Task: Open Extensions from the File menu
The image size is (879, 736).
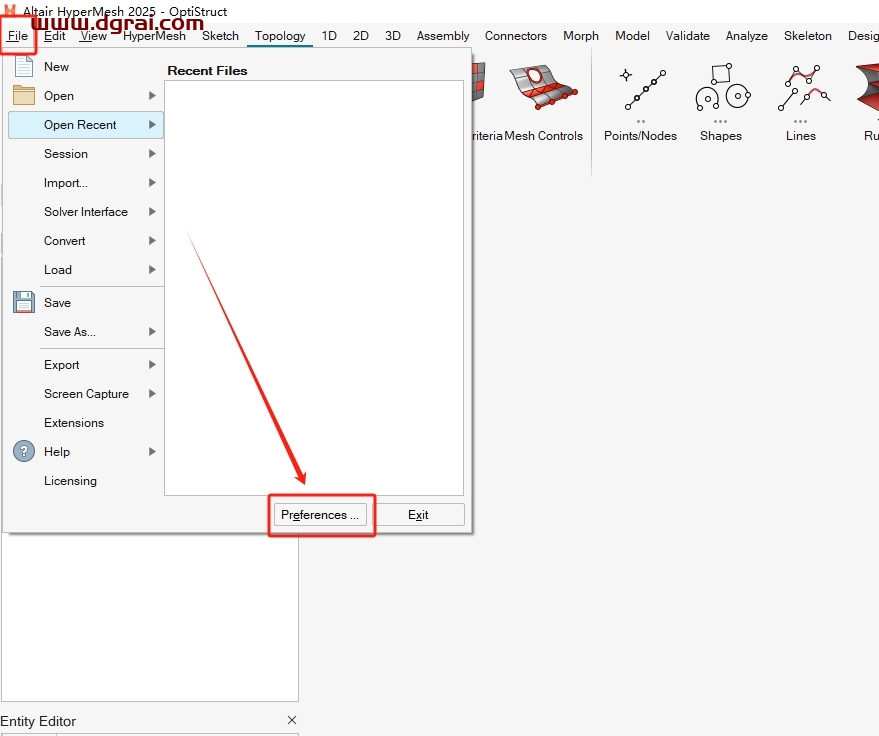Action: pos(86,423)
